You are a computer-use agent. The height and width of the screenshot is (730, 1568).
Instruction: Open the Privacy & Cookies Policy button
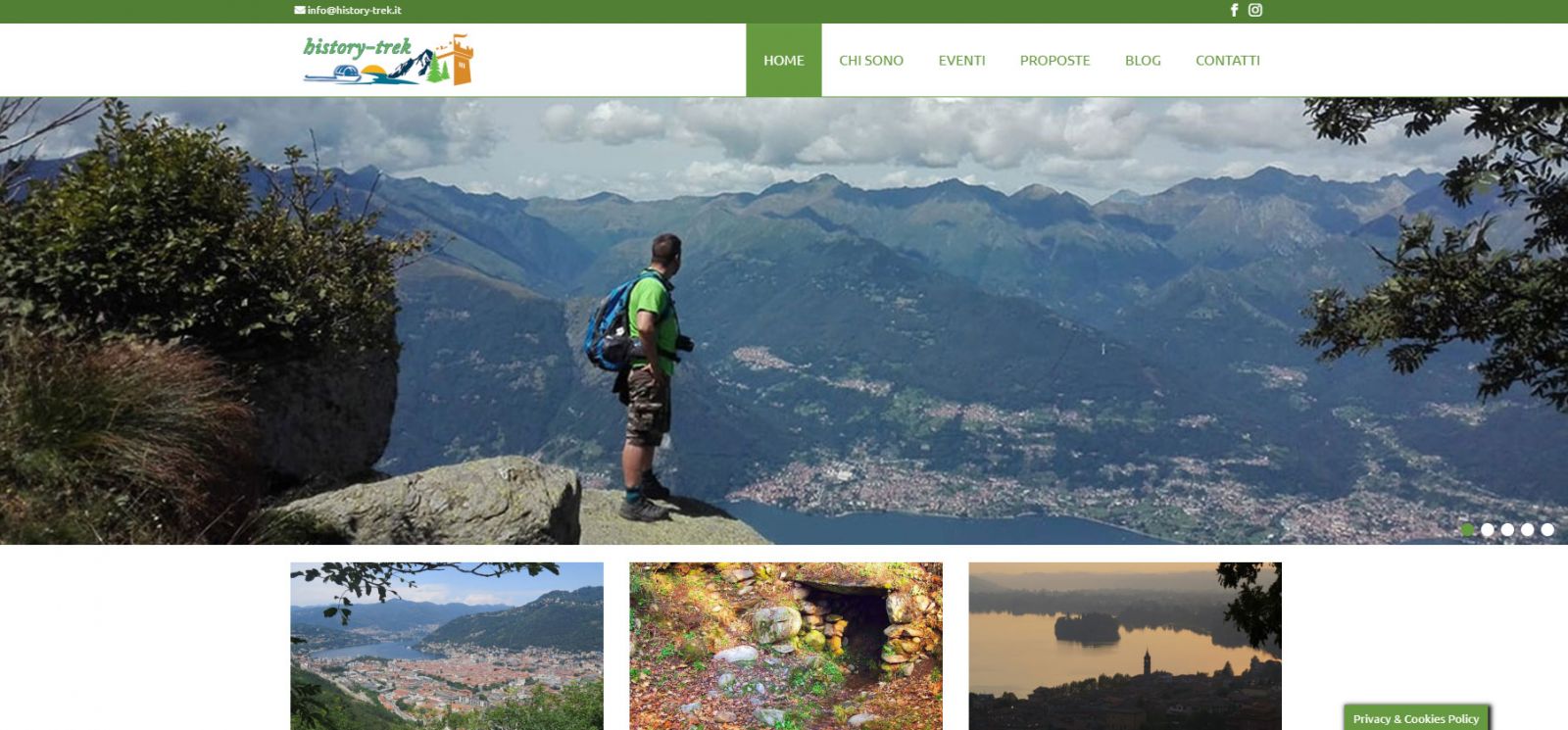pos(1416,718)
